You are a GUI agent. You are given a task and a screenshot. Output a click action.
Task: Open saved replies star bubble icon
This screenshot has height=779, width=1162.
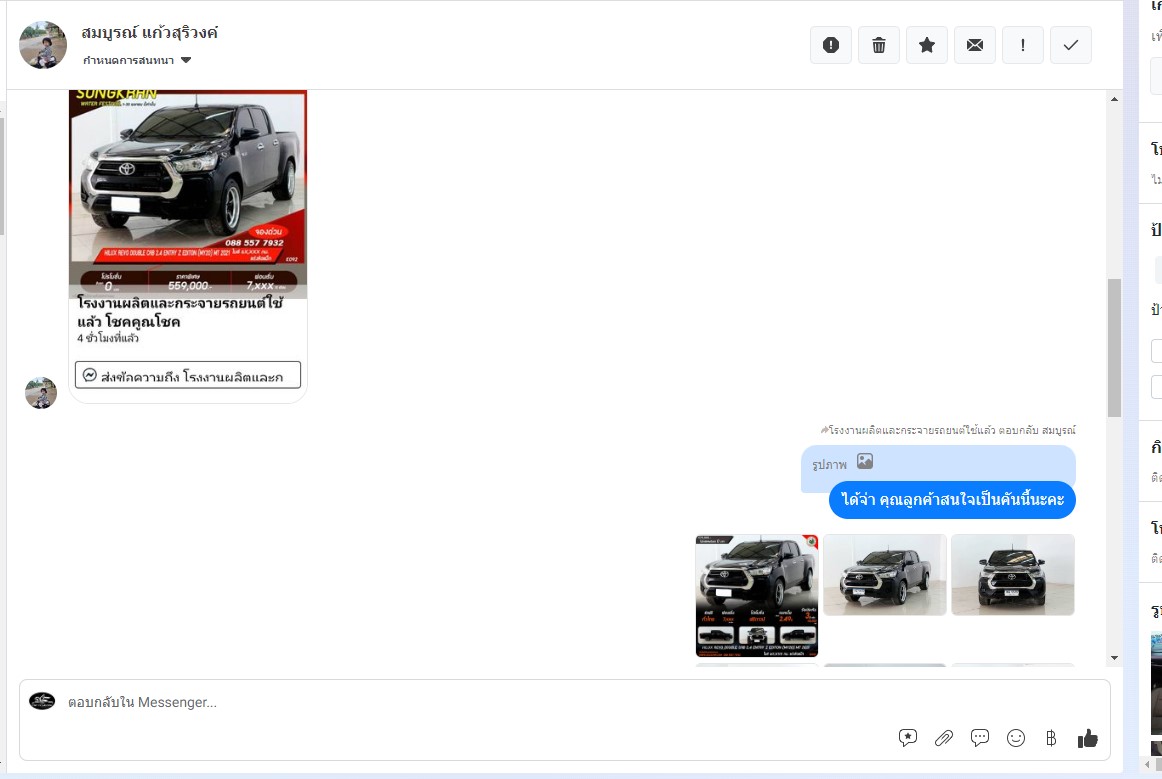(908, 737)
